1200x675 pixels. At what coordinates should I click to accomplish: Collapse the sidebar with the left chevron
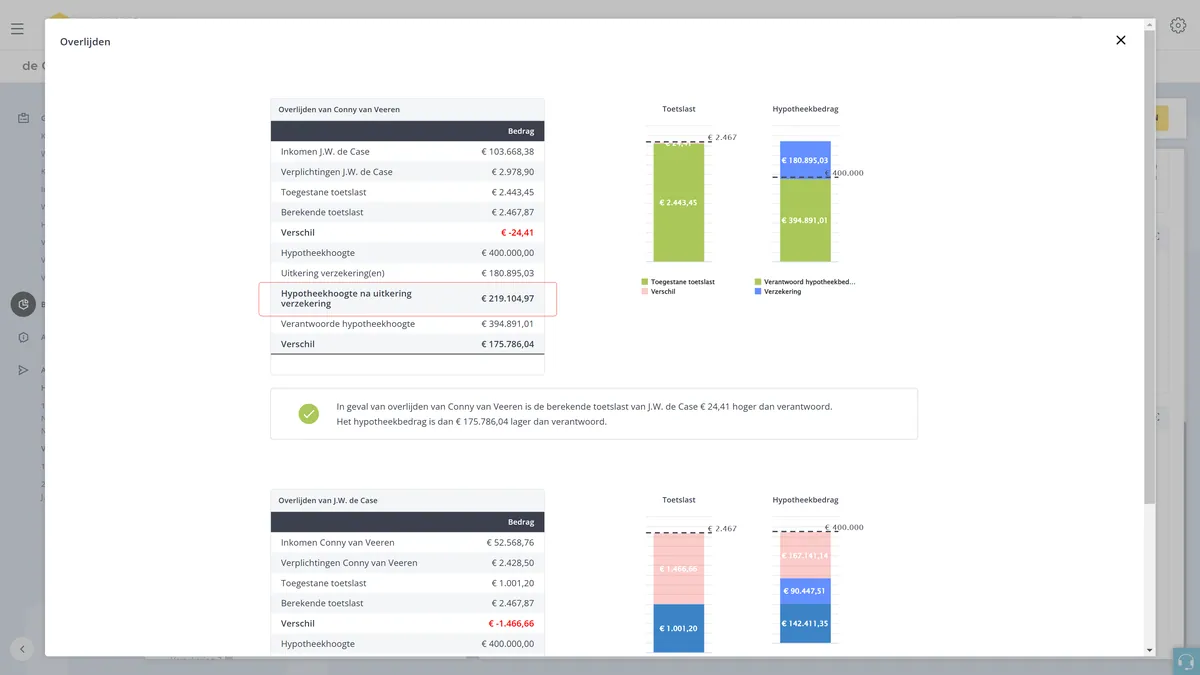(22, 648)
